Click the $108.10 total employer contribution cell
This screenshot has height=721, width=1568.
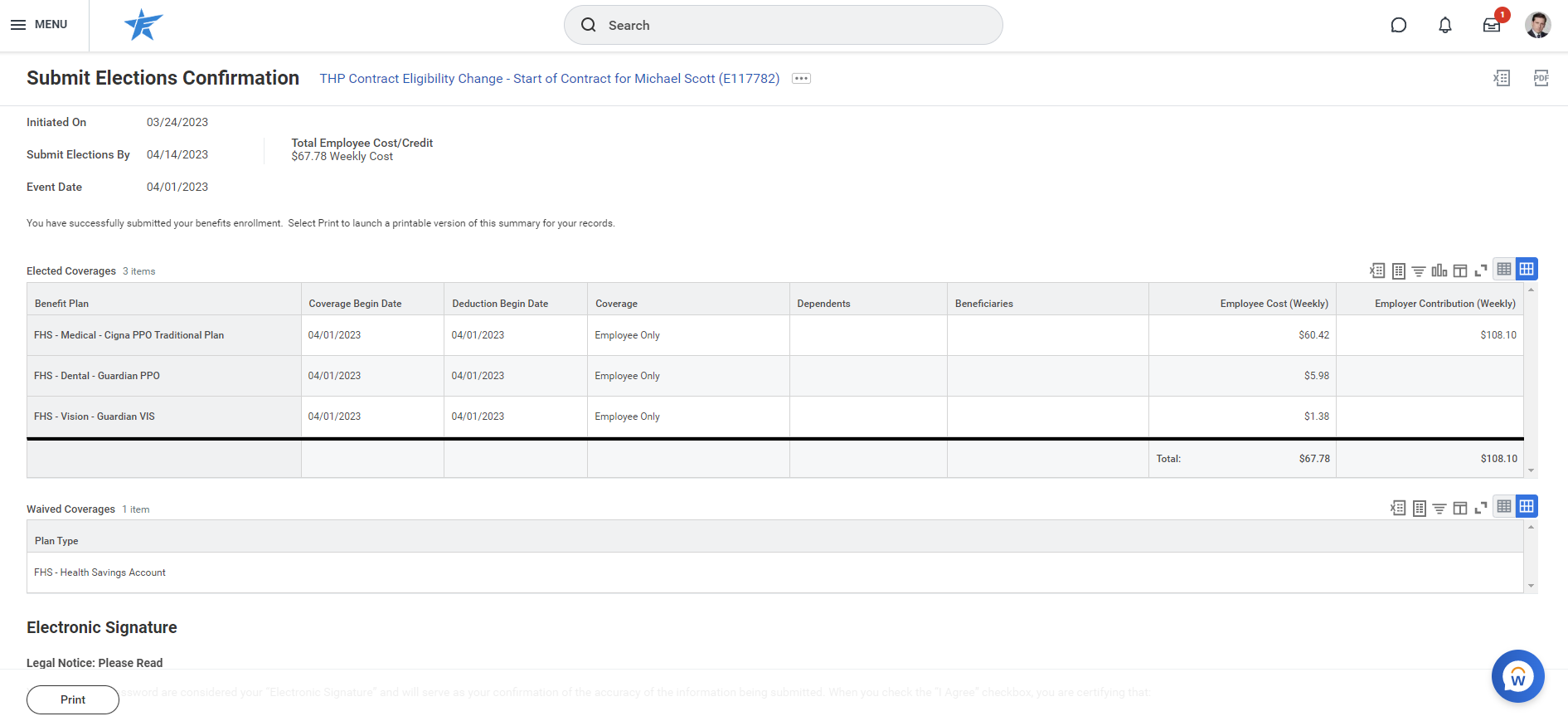[x=1430, y=459]
